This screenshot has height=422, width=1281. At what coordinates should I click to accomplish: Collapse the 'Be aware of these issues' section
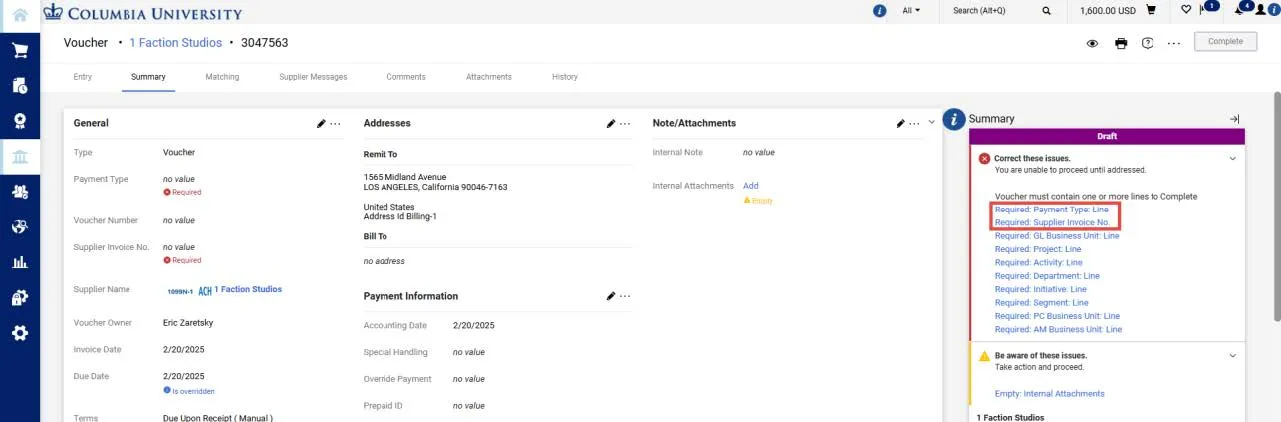click(1232, 355)
